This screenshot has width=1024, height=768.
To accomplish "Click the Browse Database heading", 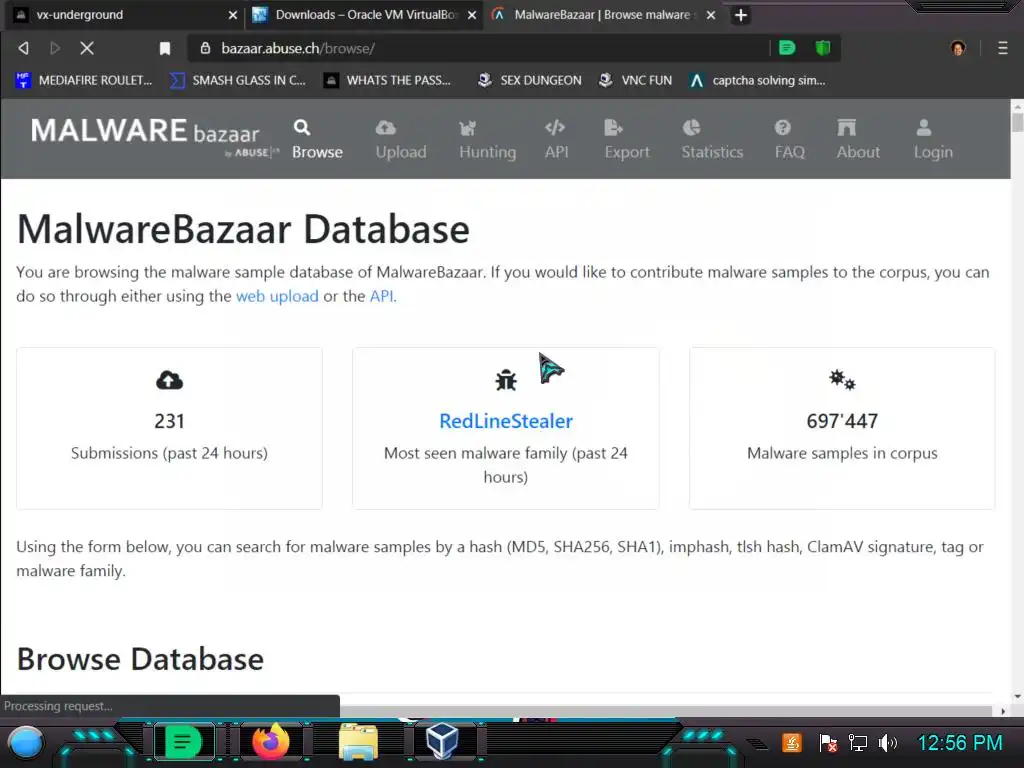I will (x=140, y=659).
